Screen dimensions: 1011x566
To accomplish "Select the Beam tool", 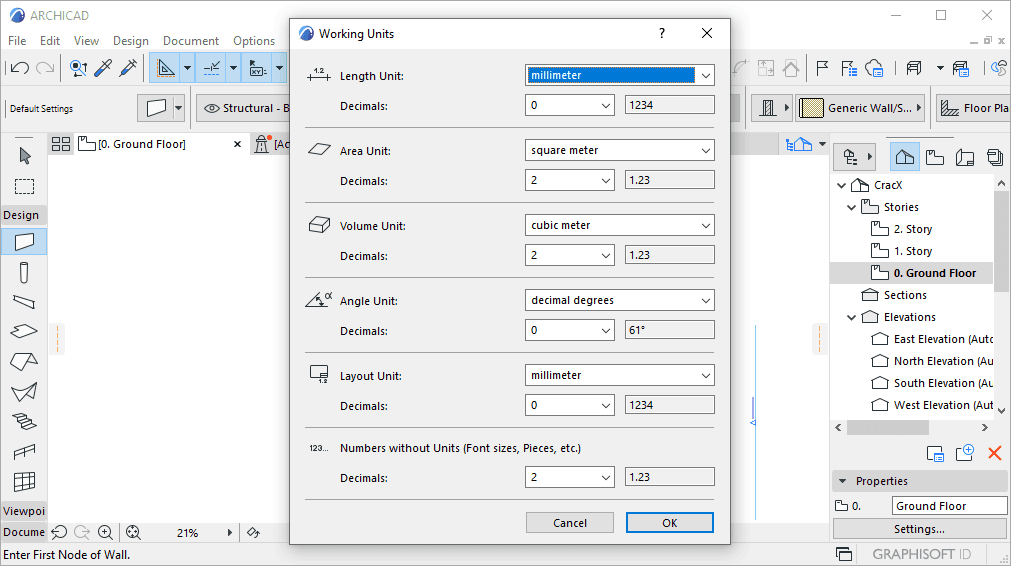I will pos(24,302).
